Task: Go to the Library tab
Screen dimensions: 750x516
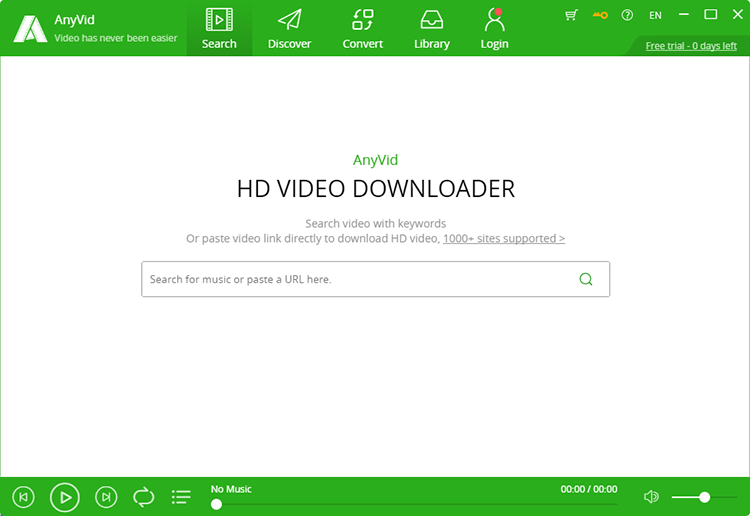Action: point(431,29)
